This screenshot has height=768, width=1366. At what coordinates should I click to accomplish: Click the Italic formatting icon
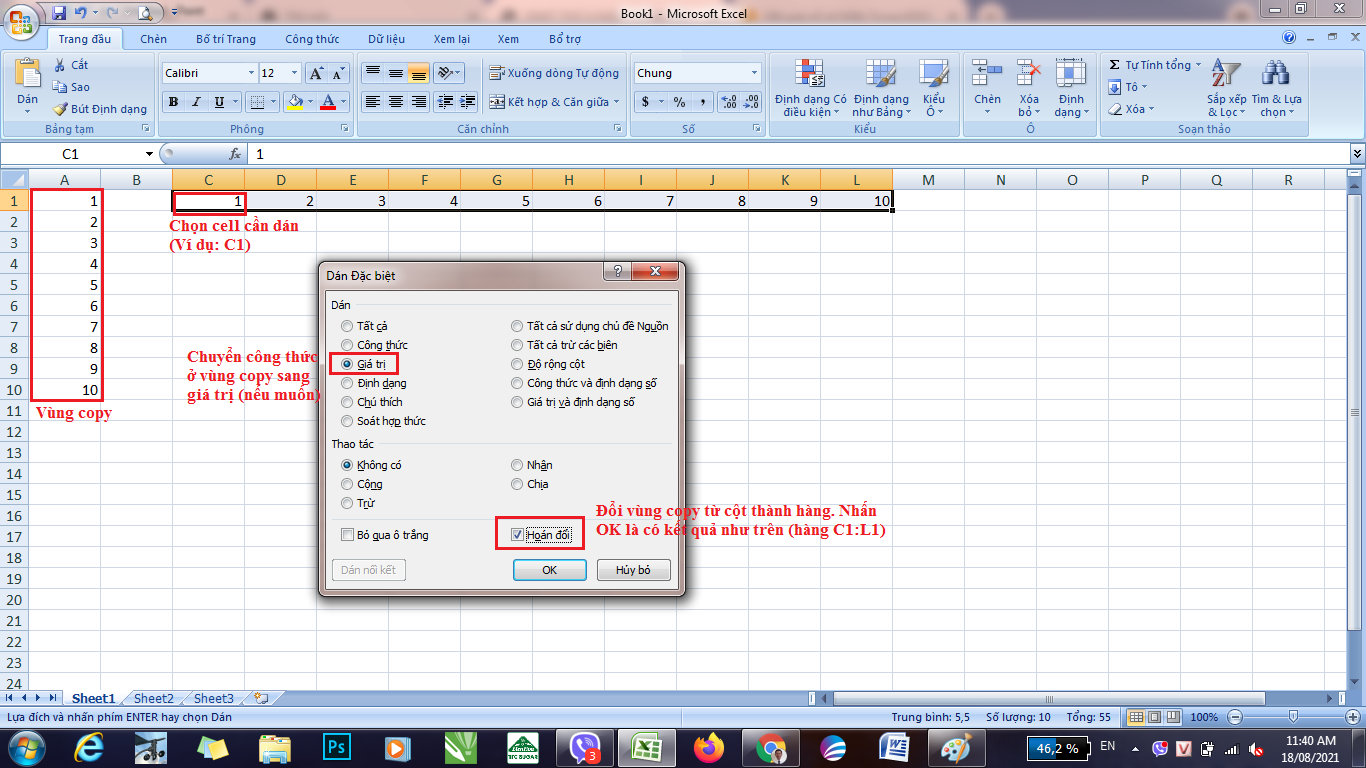tap(195, 102)
